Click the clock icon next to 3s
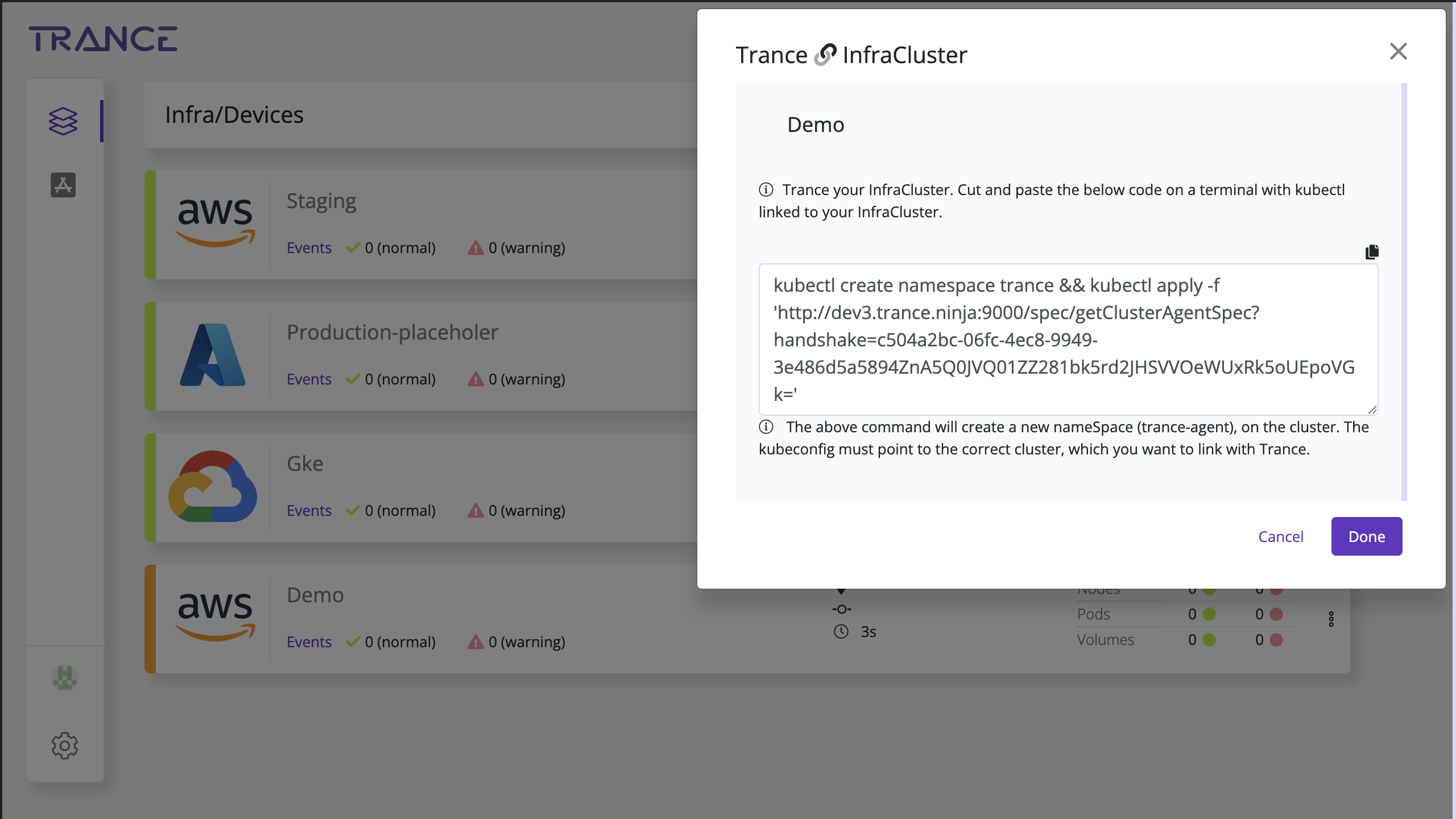 click(841, 632)
